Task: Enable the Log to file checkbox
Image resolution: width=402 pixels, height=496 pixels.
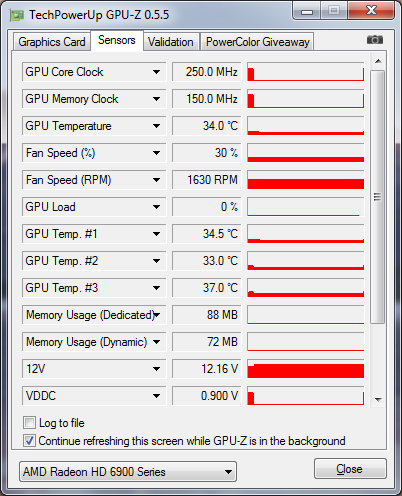Action: (29, 423)
